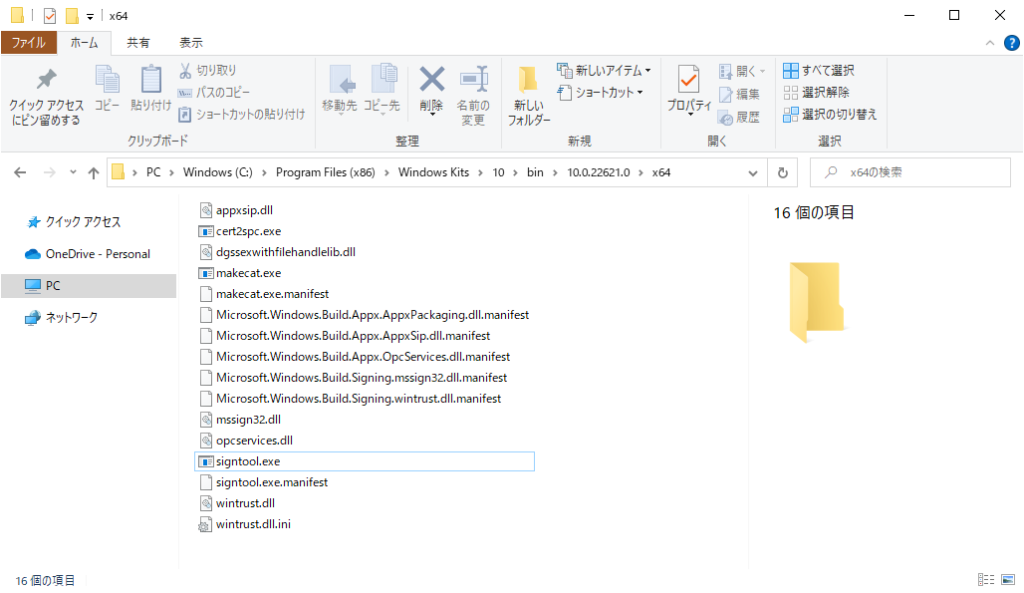The image size is (1024, 593).
Task: Select the makecat.exe.manifest file
Action: pos(264,294)
